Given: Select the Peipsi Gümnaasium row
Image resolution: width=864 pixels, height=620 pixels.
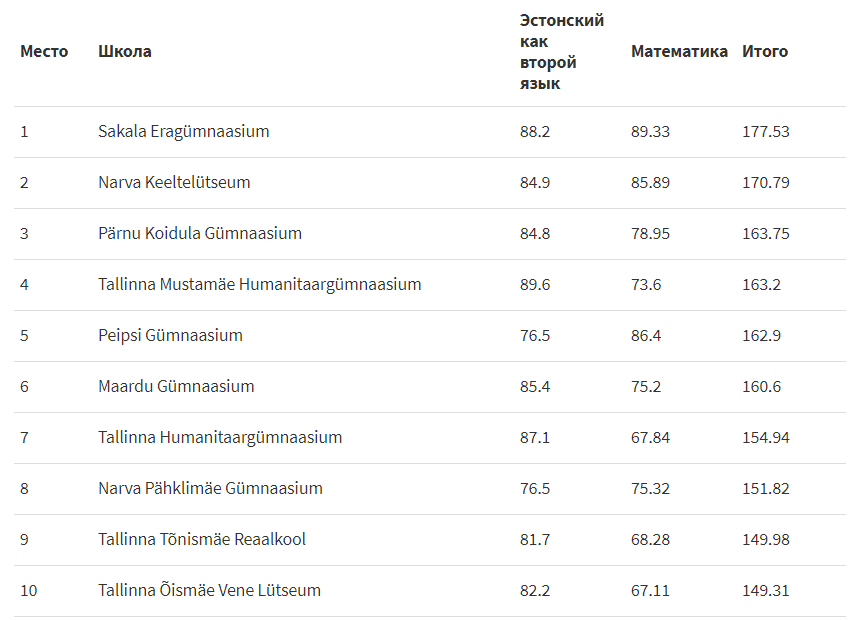Looking at the screenshot, I should click(430, 336).
